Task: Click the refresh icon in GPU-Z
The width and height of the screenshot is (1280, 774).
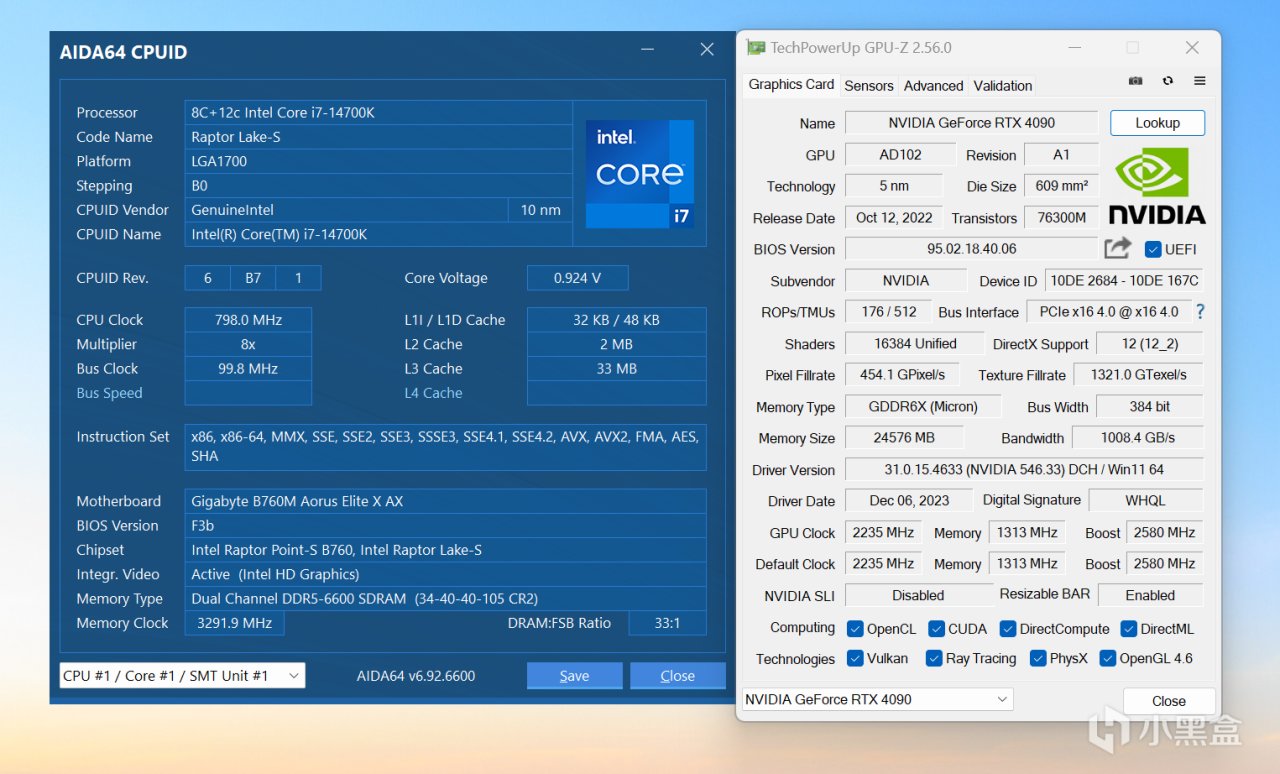Action: [x=1167, y=81]
